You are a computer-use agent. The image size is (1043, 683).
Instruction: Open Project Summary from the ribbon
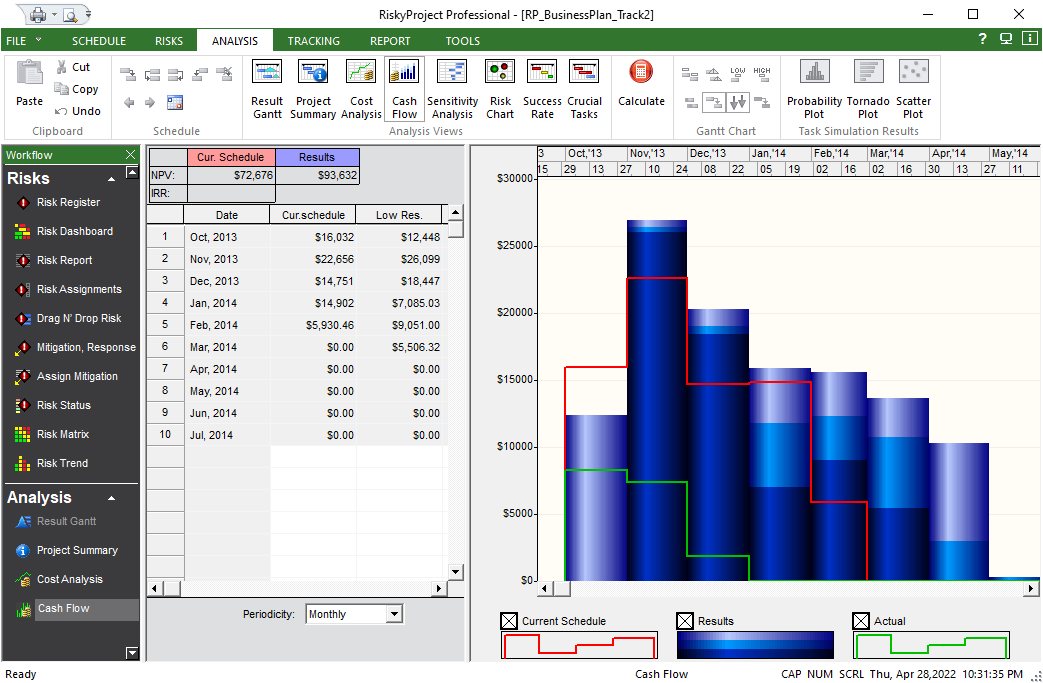[x=313, y=89]
